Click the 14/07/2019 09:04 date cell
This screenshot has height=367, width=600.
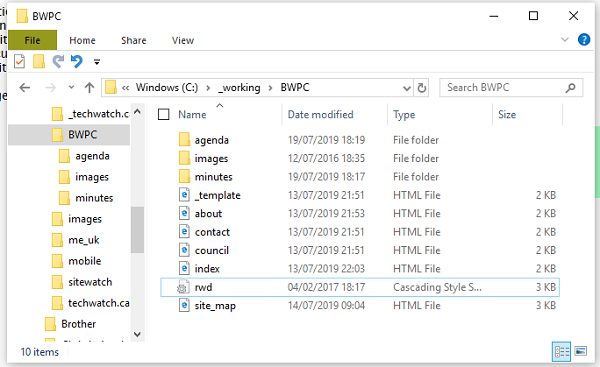pos(326,305)
